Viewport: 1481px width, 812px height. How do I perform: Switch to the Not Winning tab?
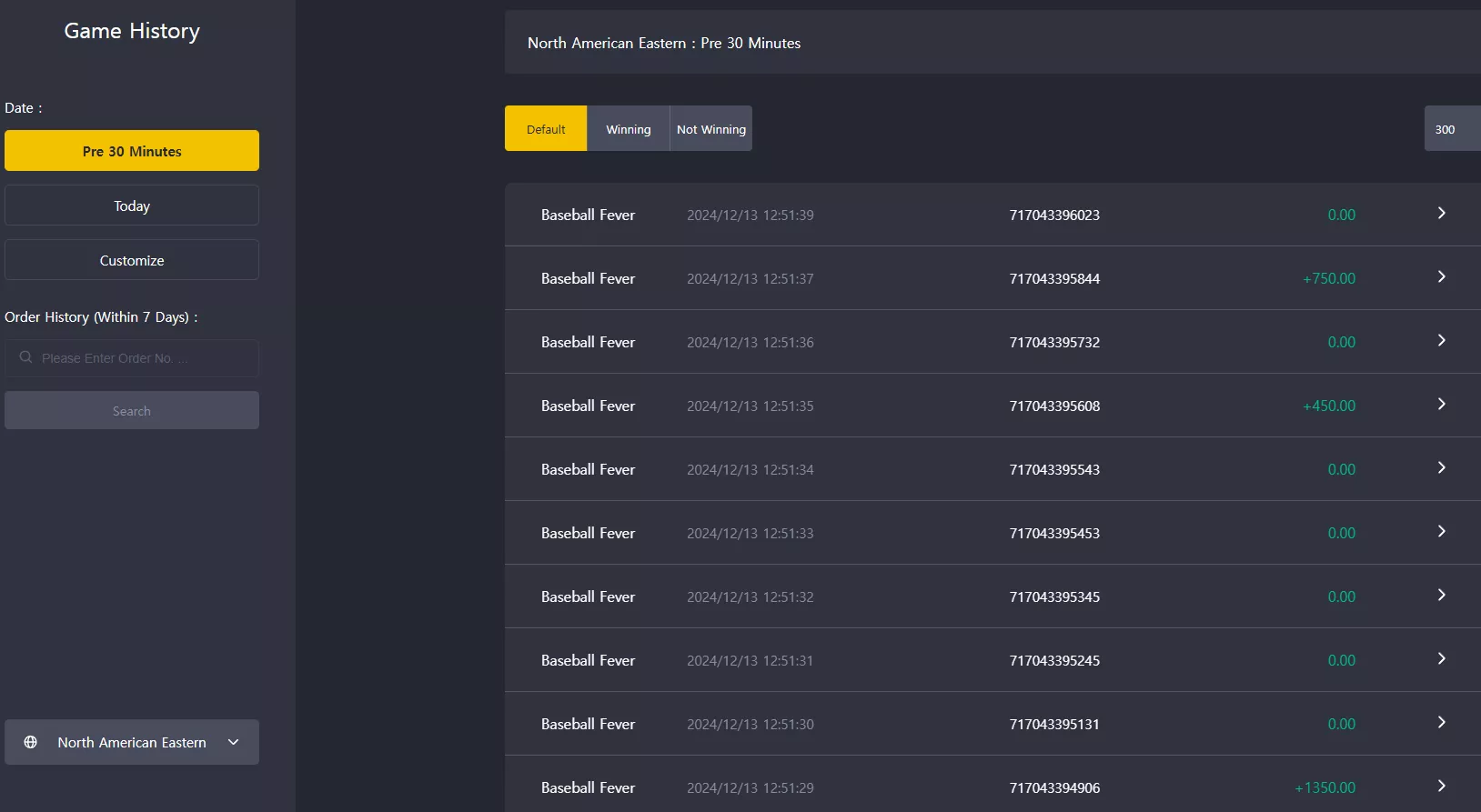[711, 128]
